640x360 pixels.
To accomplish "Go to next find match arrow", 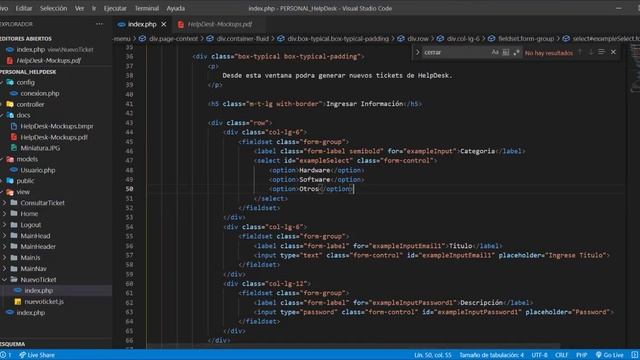I will click(591, 52).
